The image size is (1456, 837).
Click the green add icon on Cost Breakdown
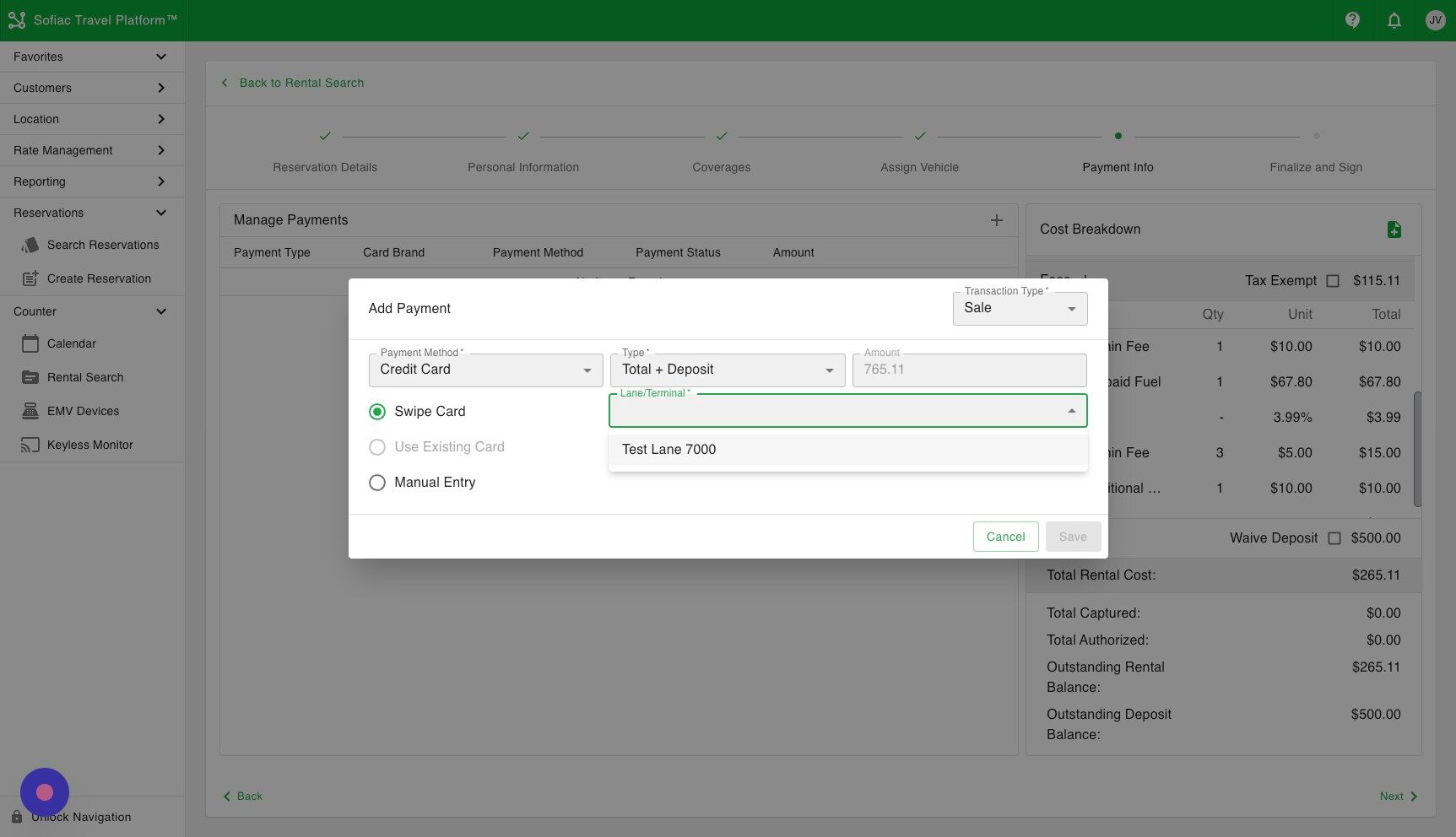[1394, 229]
